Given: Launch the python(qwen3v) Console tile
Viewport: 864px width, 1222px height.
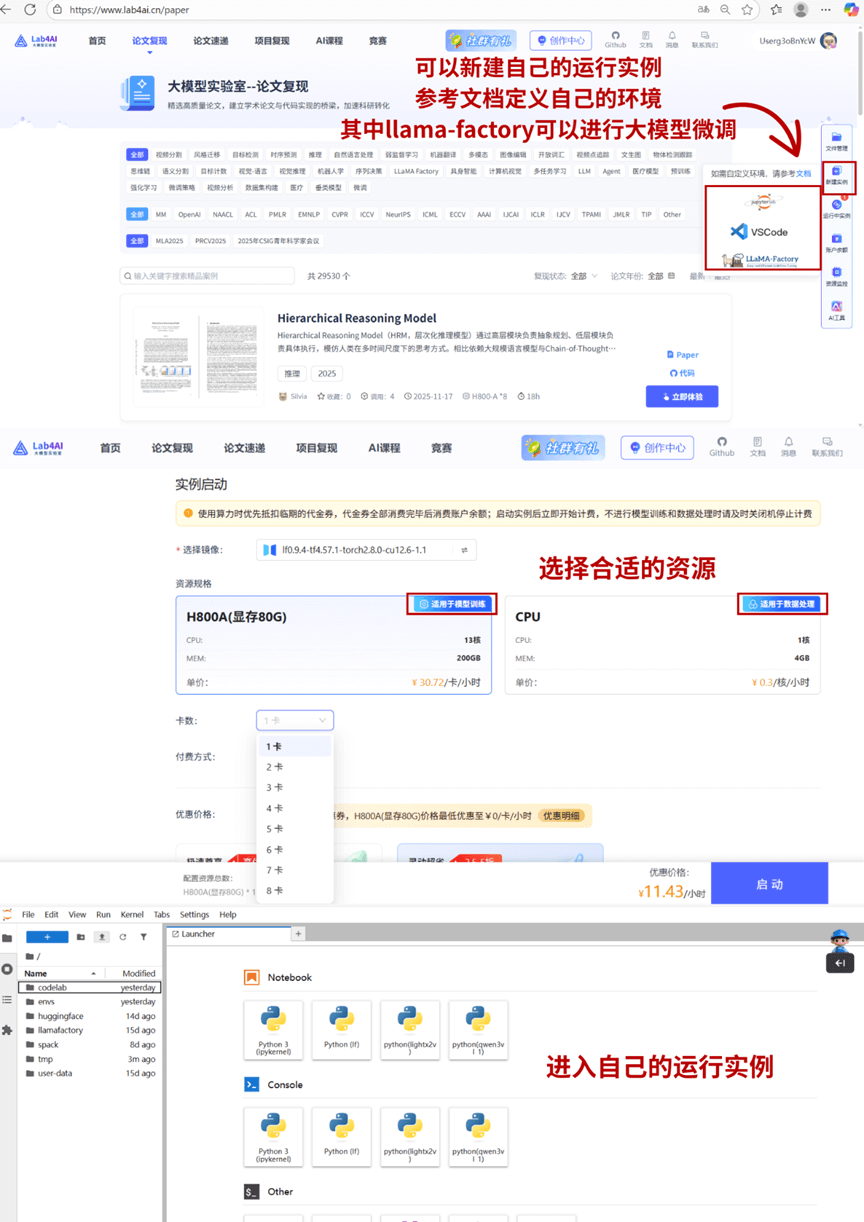Looking at the screenshot, I should pyautogui.click(x=478, y=1137).
